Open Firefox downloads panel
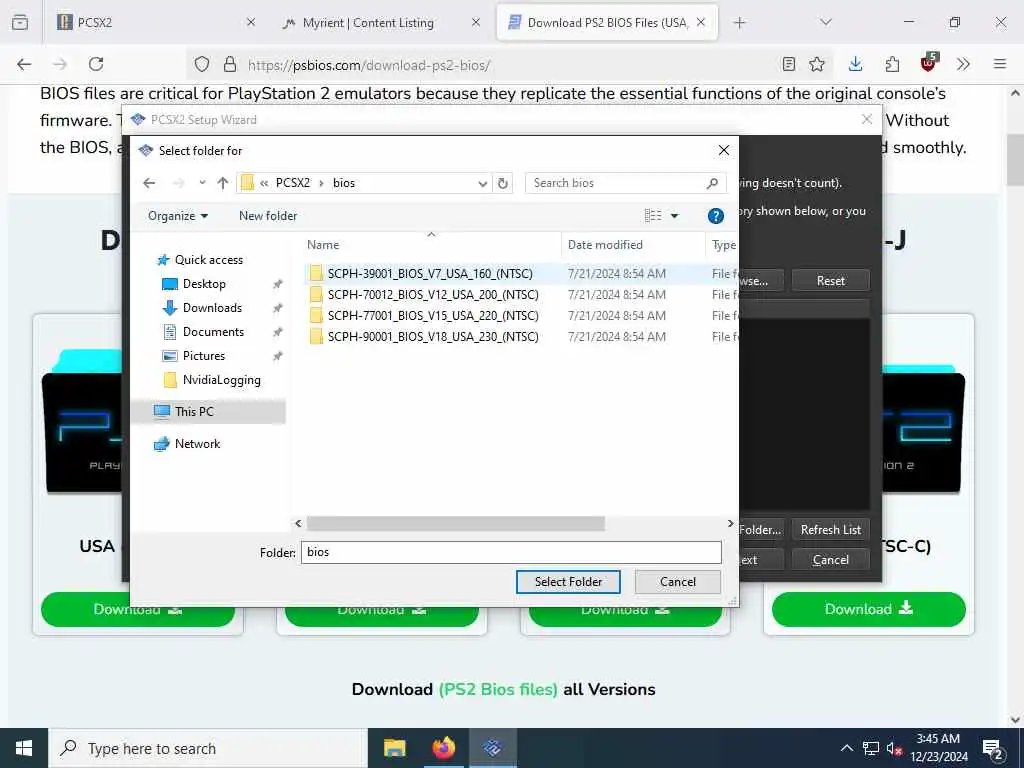The image size is (1024, 768). pos(856,64)
